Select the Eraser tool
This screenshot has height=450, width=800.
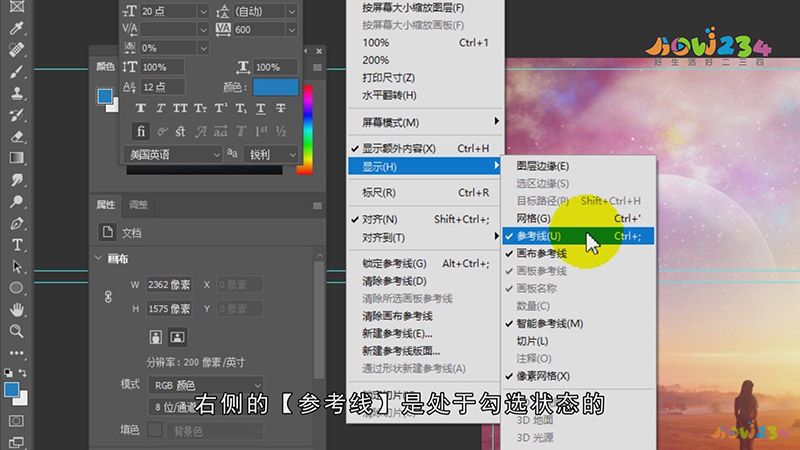(16, 136)
